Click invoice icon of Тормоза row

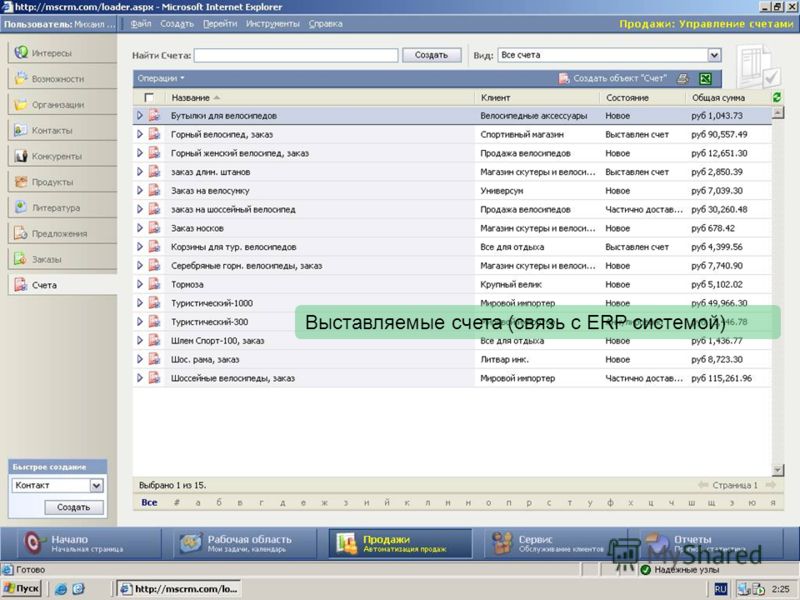pos(154,284)
